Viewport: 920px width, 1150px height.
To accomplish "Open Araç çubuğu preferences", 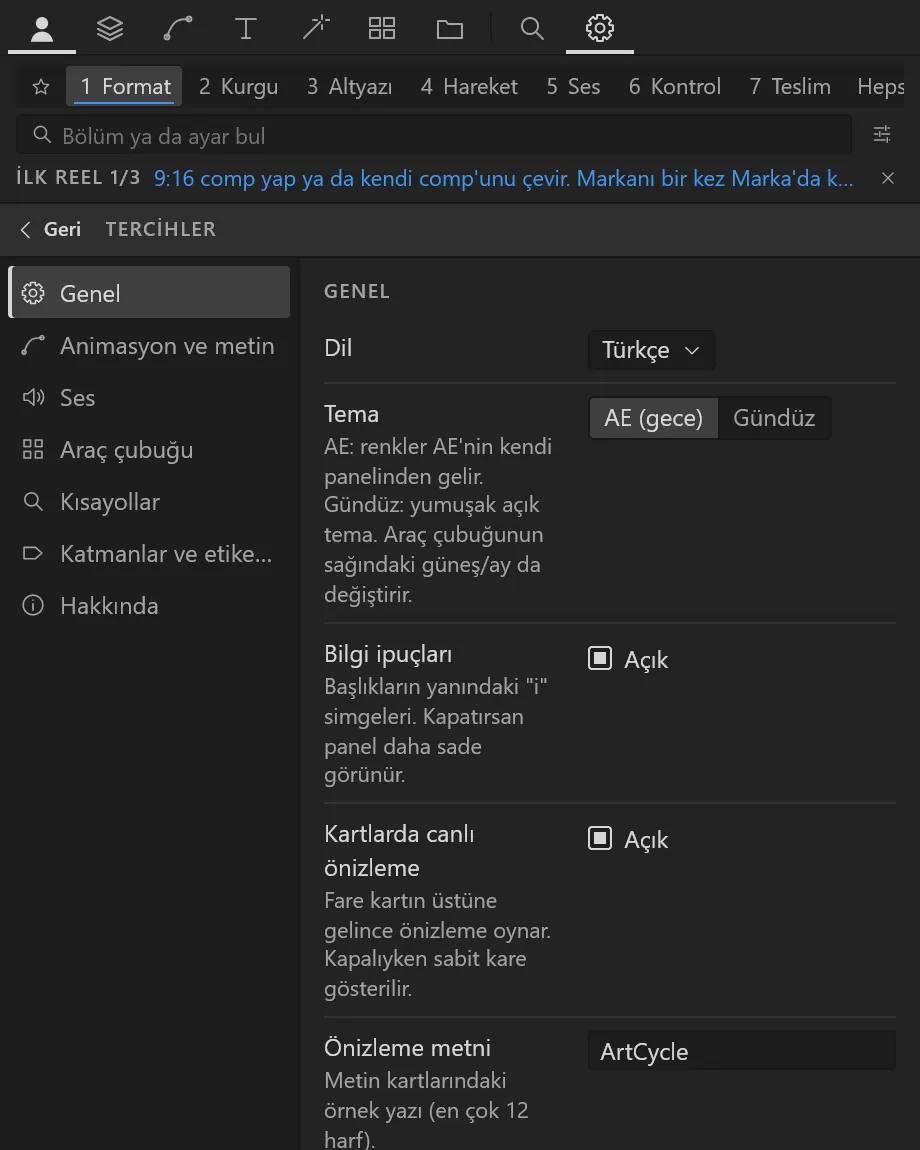I will click(150, 450).
